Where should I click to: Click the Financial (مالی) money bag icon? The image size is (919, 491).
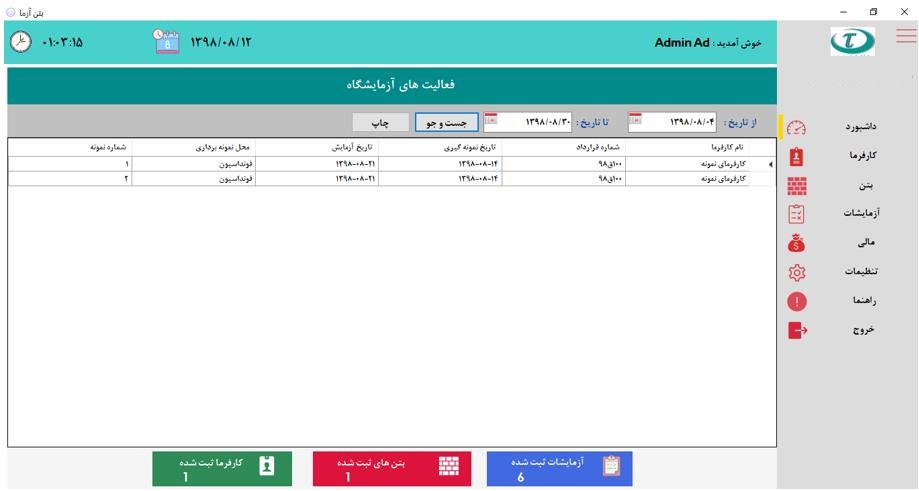(x=797, y=243)
